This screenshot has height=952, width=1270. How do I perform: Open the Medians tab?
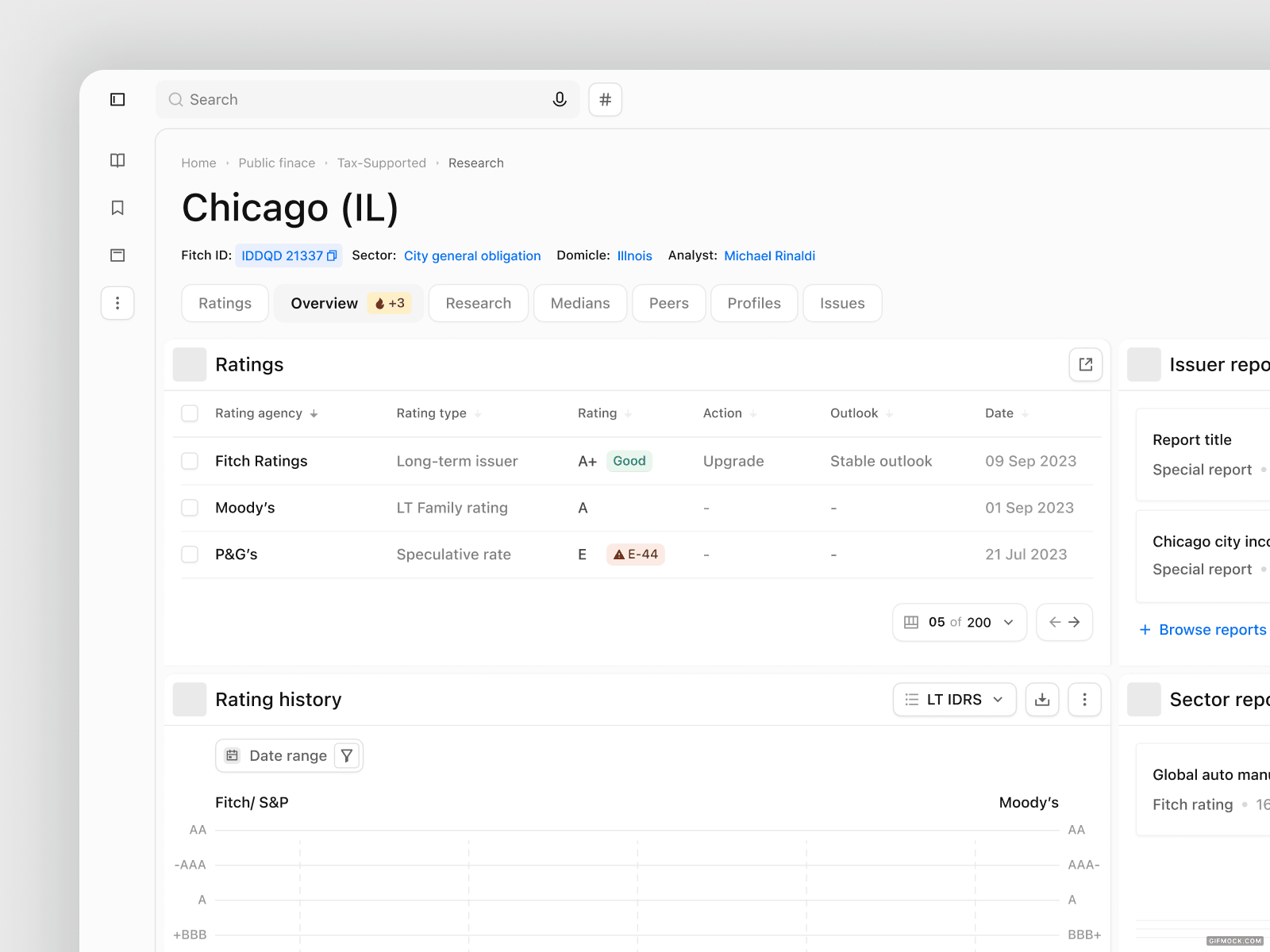(x=580, y=303)
